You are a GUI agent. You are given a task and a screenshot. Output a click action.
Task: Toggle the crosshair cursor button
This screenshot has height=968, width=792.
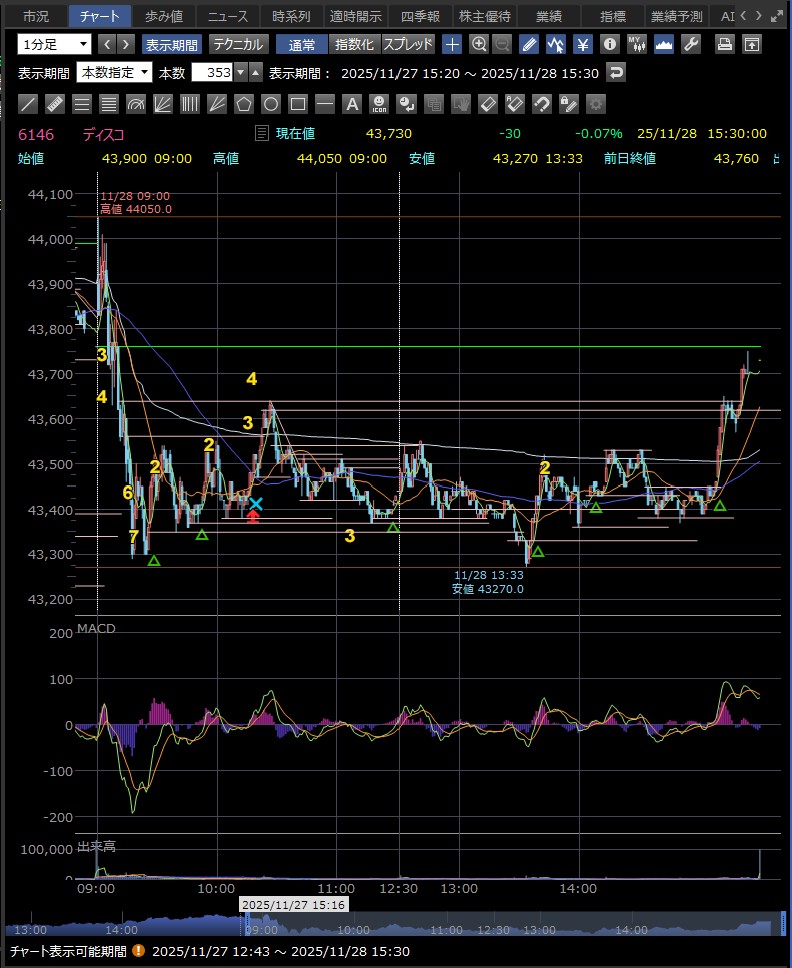coord(452,44)
